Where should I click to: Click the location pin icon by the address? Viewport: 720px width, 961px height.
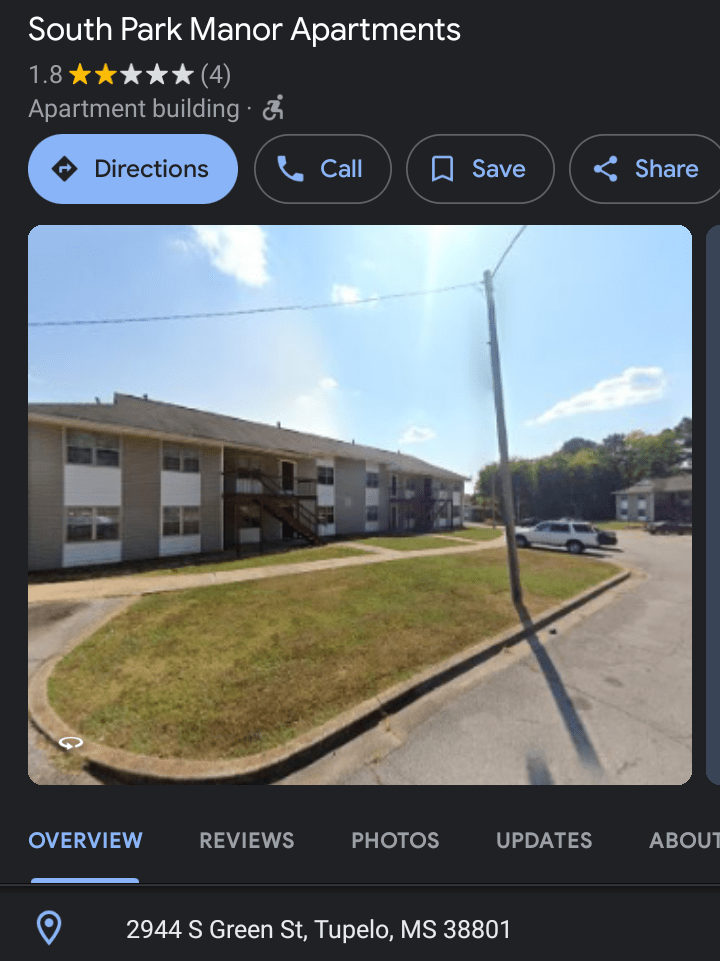49,928
